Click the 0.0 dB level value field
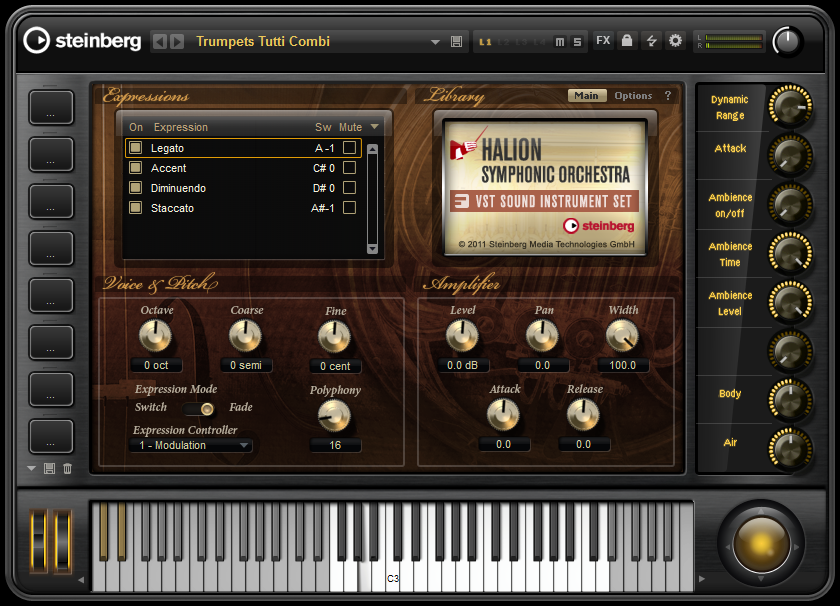840x606 pixels. point(462,365)
